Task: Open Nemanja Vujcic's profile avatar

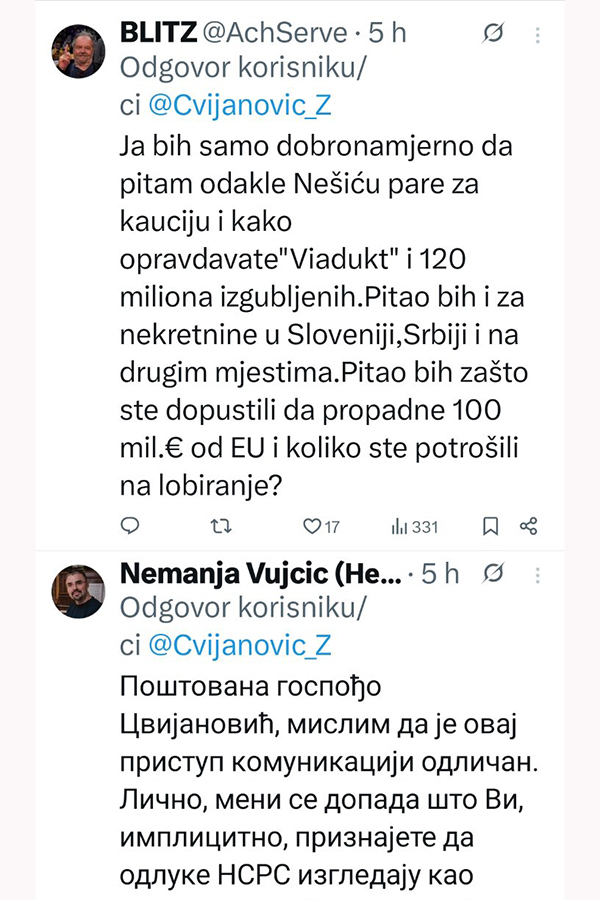Action: click(80, 591)
